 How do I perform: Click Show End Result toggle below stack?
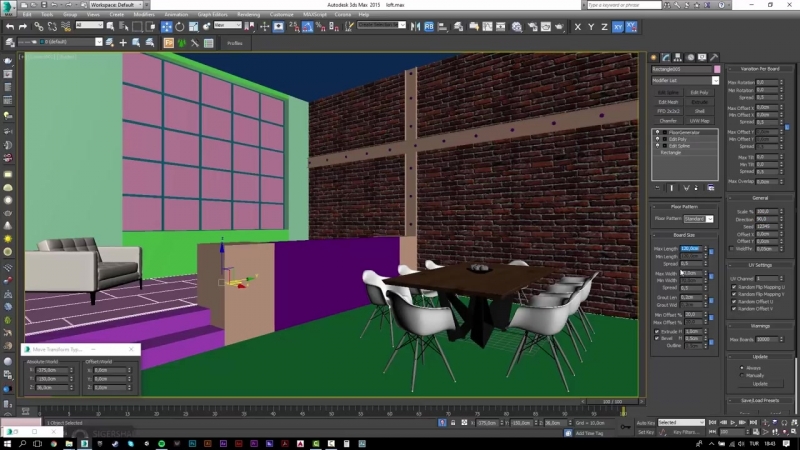pos(671,188)
